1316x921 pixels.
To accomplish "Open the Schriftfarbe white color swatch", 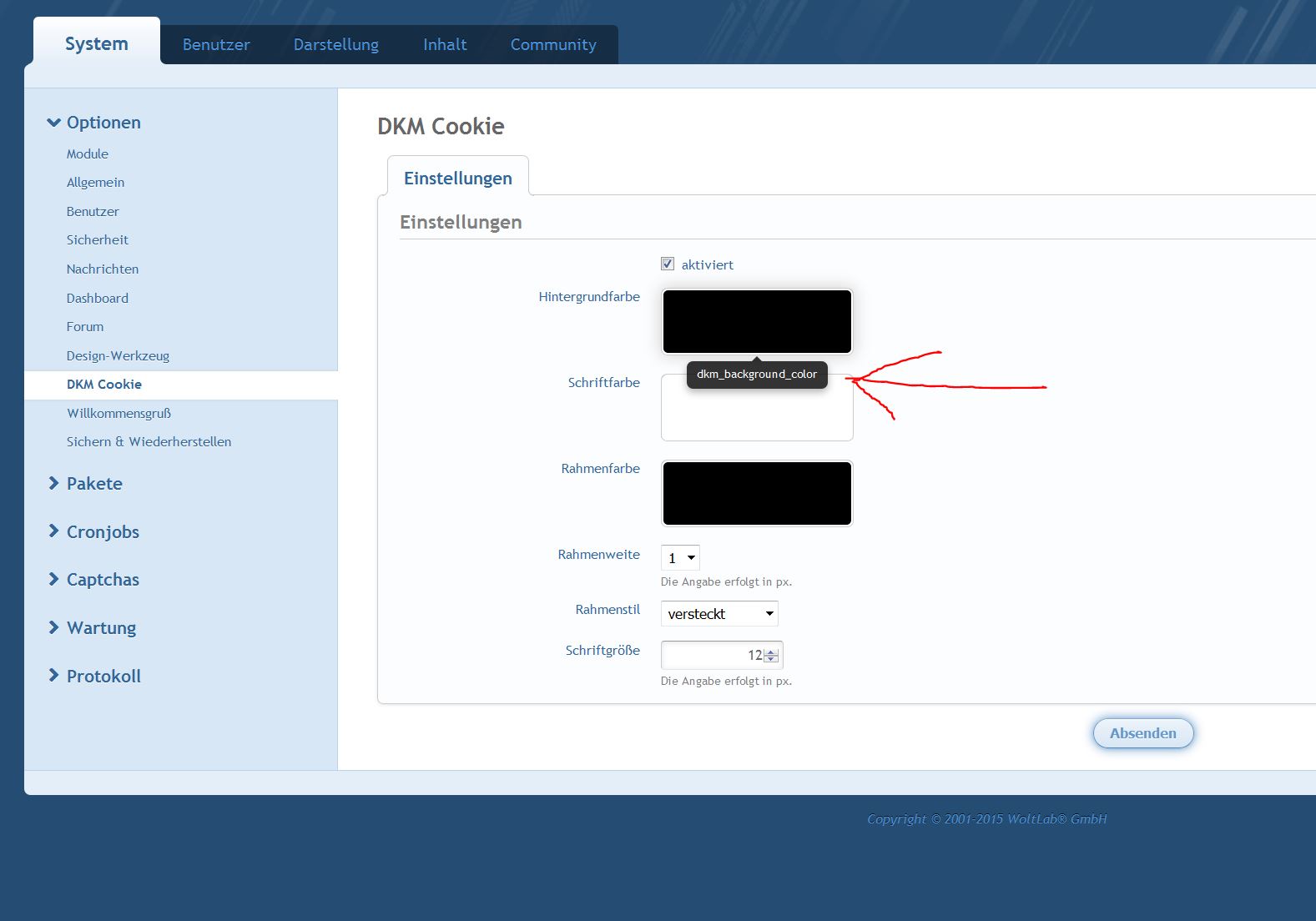I will coord(757,407).
